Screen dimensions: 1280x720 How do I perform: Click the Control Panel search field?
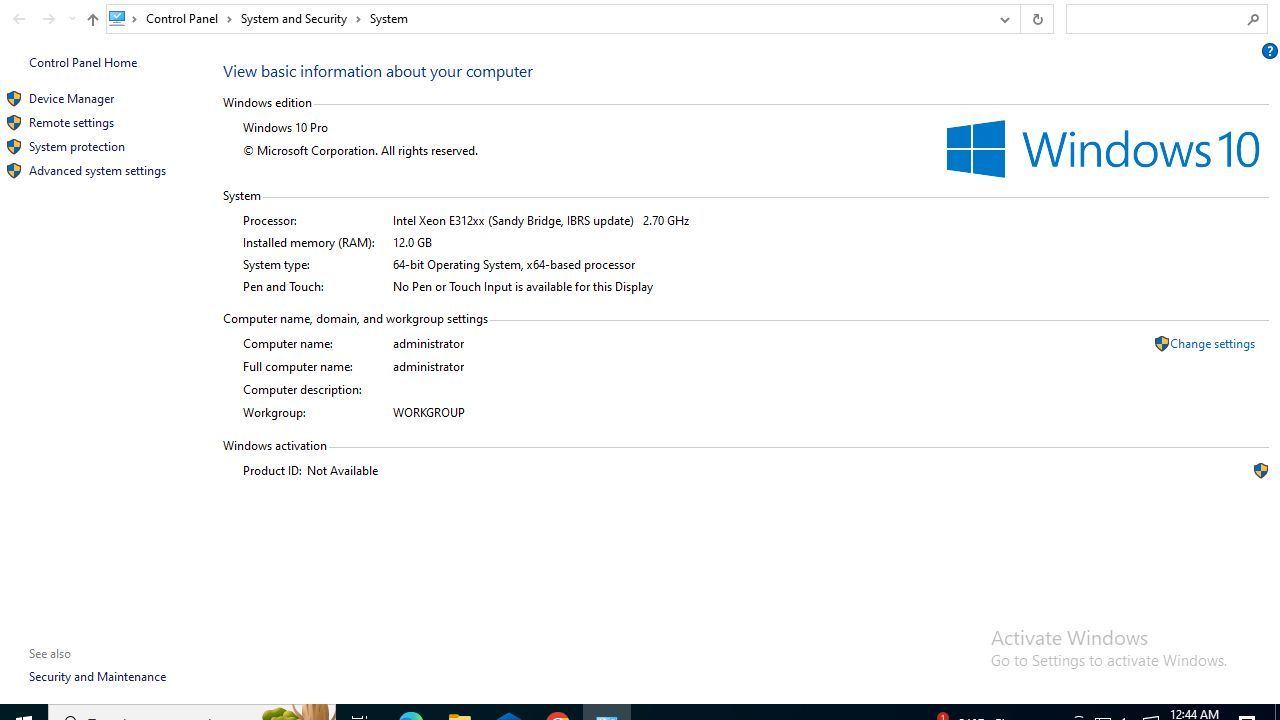(1155, 19)
